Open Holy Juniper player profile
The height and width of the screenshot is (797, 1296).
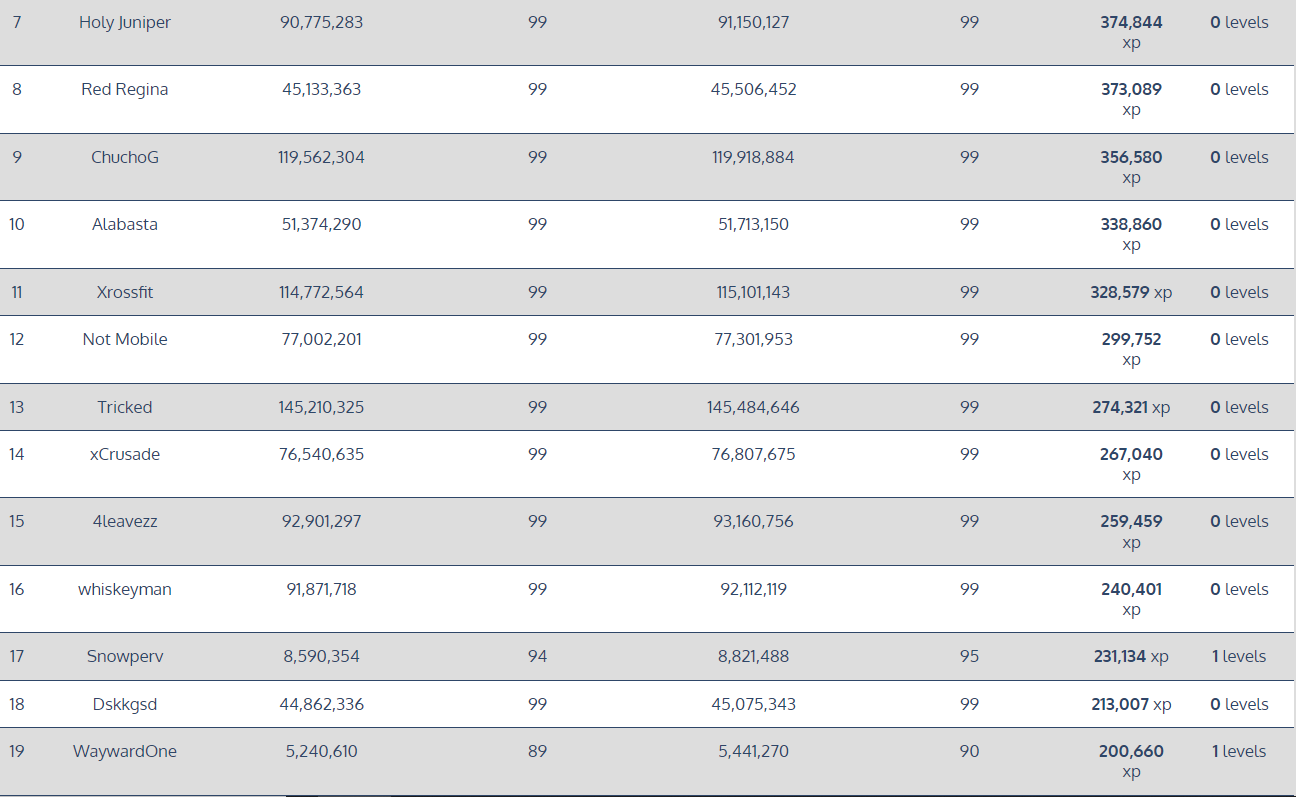(125, 22)
